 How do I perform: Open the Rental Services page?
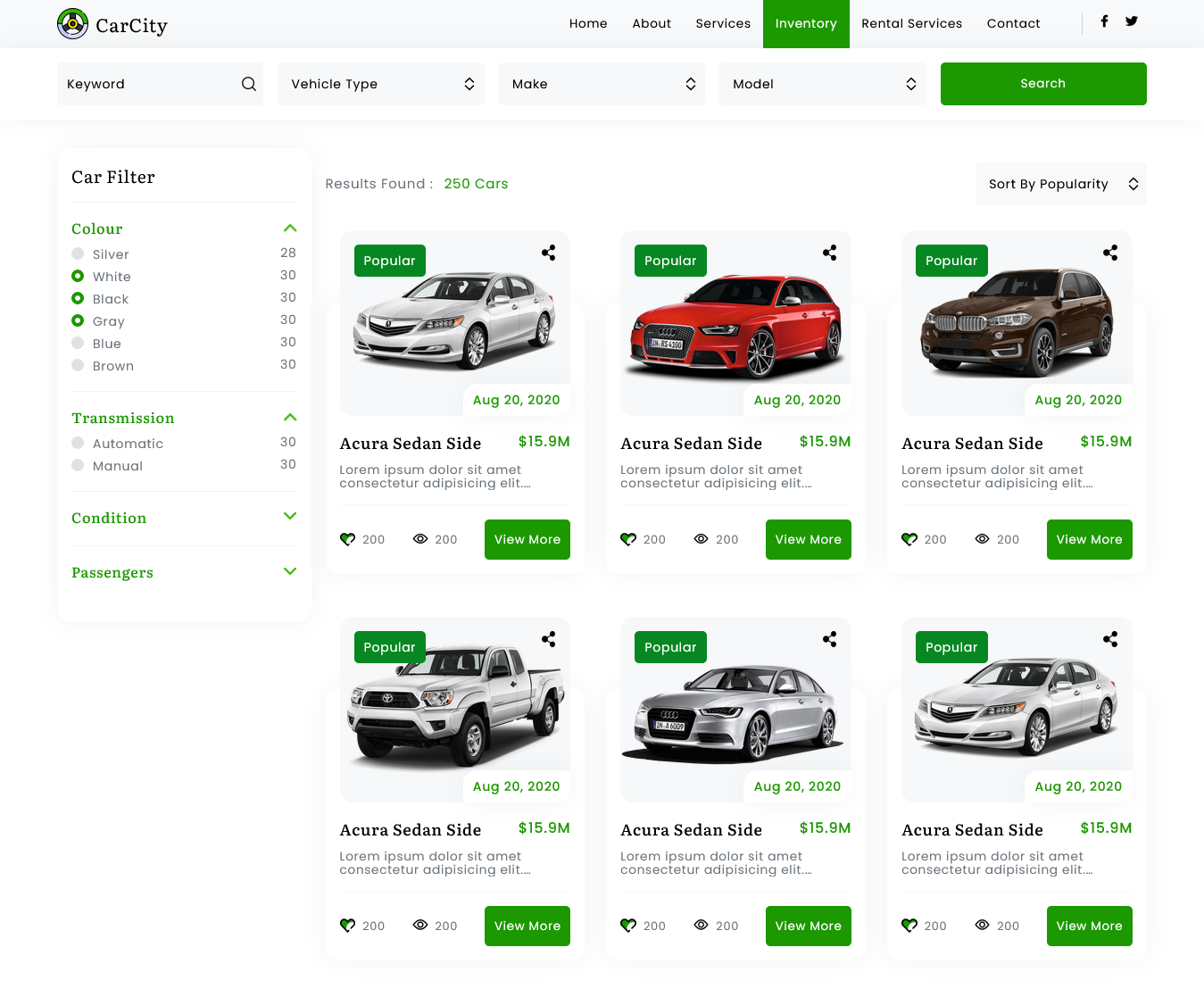coord(911,23)
